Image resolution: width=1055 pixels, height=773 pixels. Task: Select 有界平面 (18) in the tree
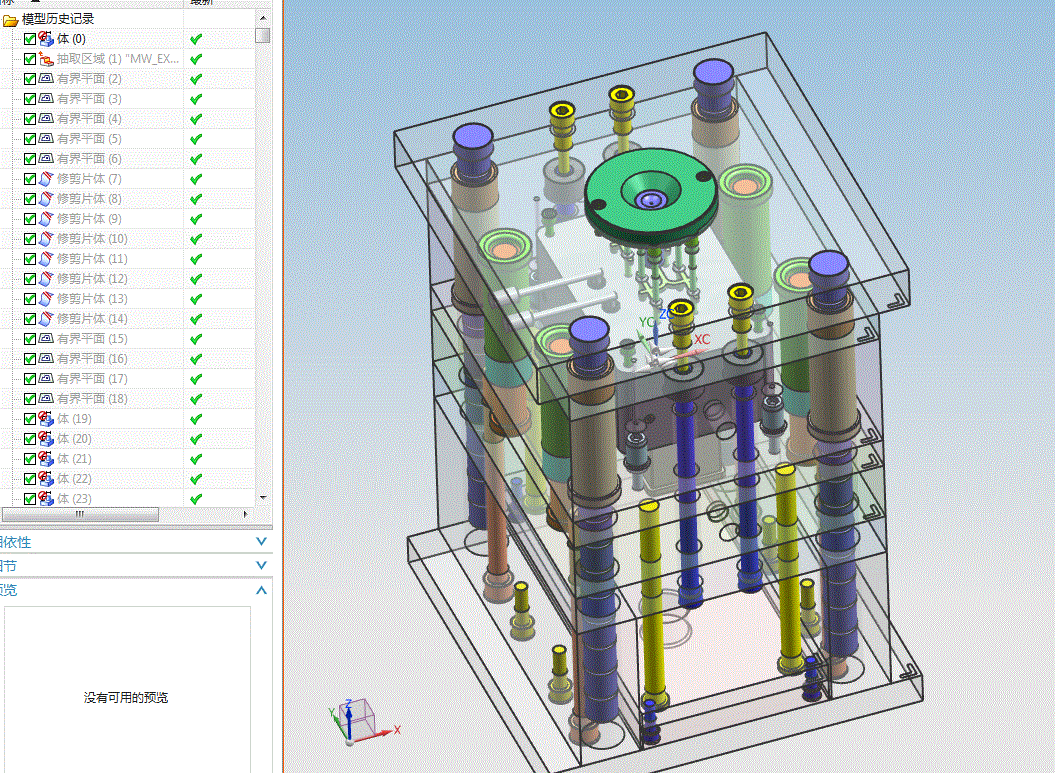tap(92, 399)
